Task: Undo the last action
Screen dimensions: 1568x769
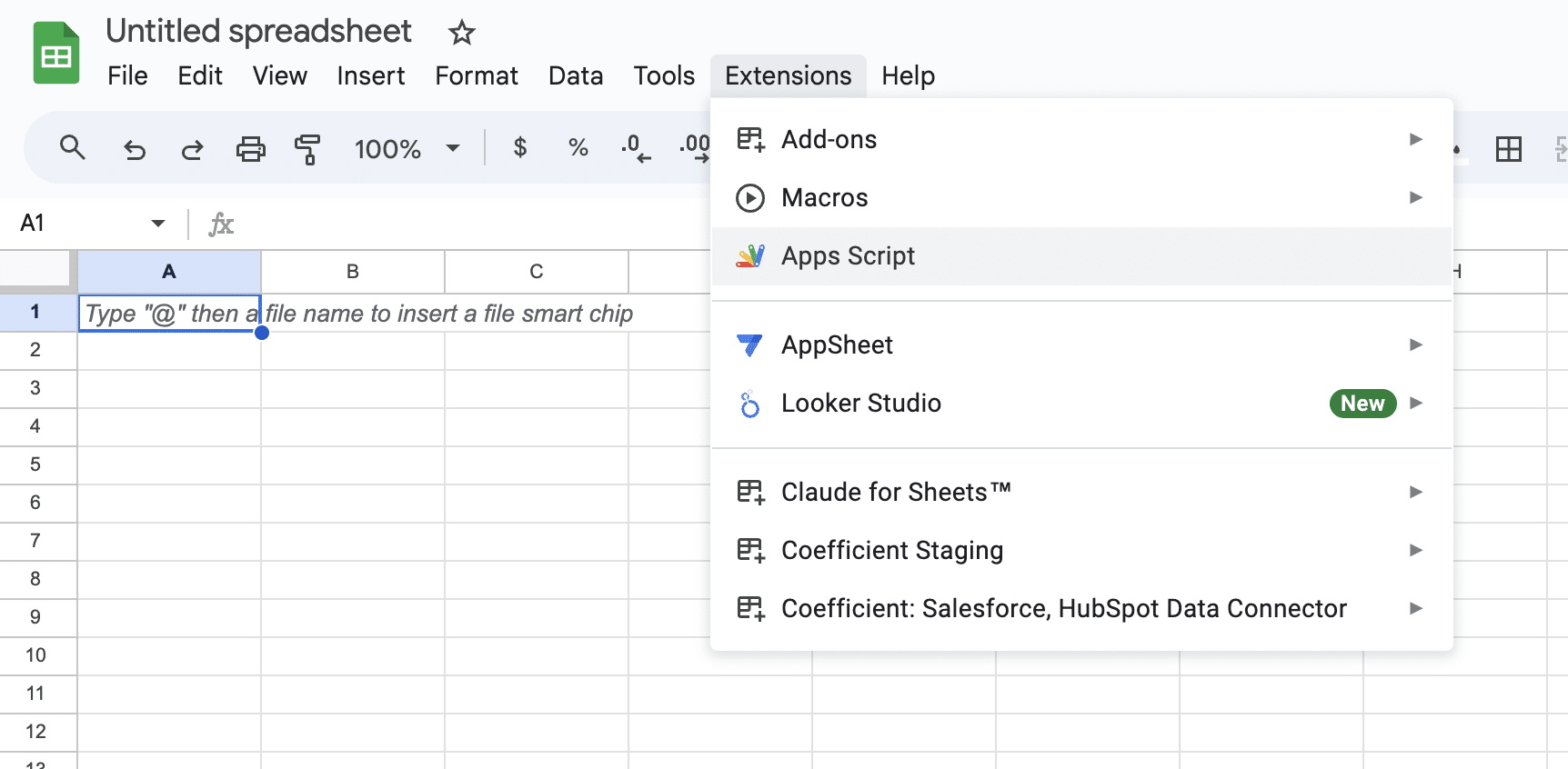Action: 135,148
